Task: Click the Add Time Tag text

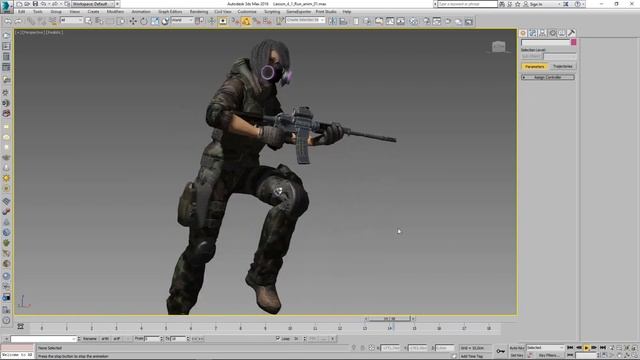Action: point(472,356)
